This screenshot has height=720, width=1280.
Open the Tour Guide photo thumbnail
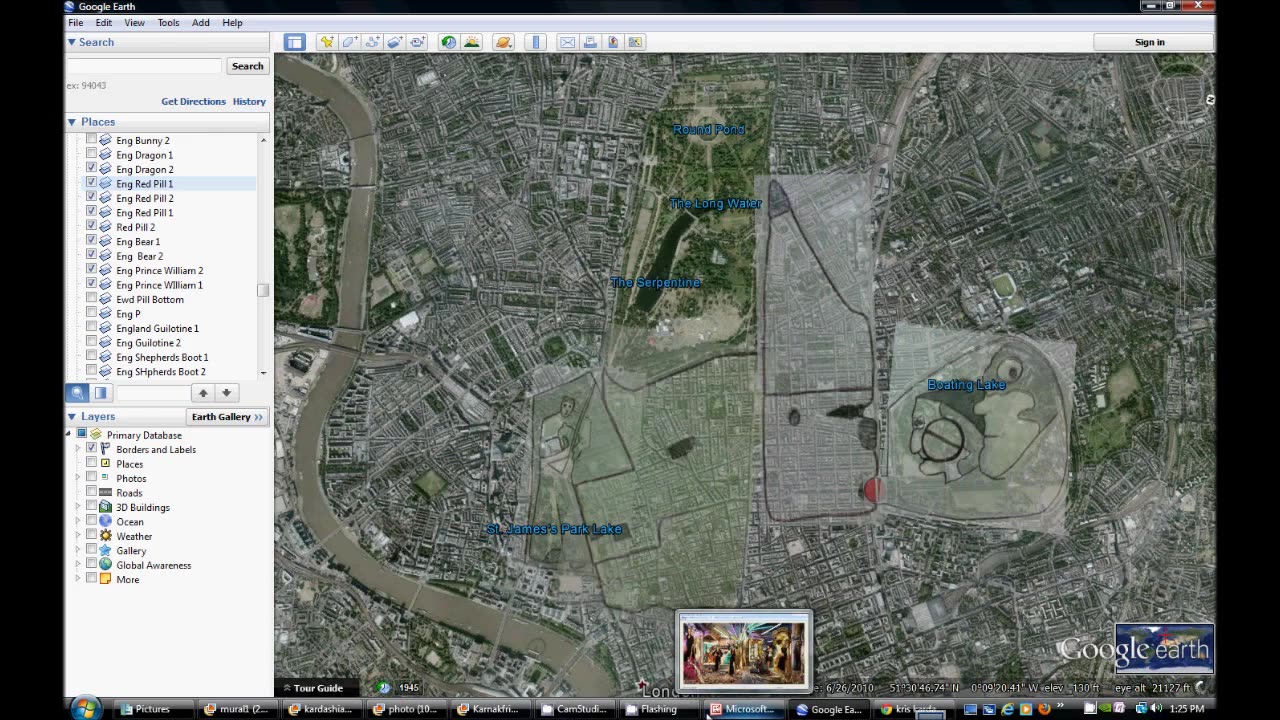(743, 652)
